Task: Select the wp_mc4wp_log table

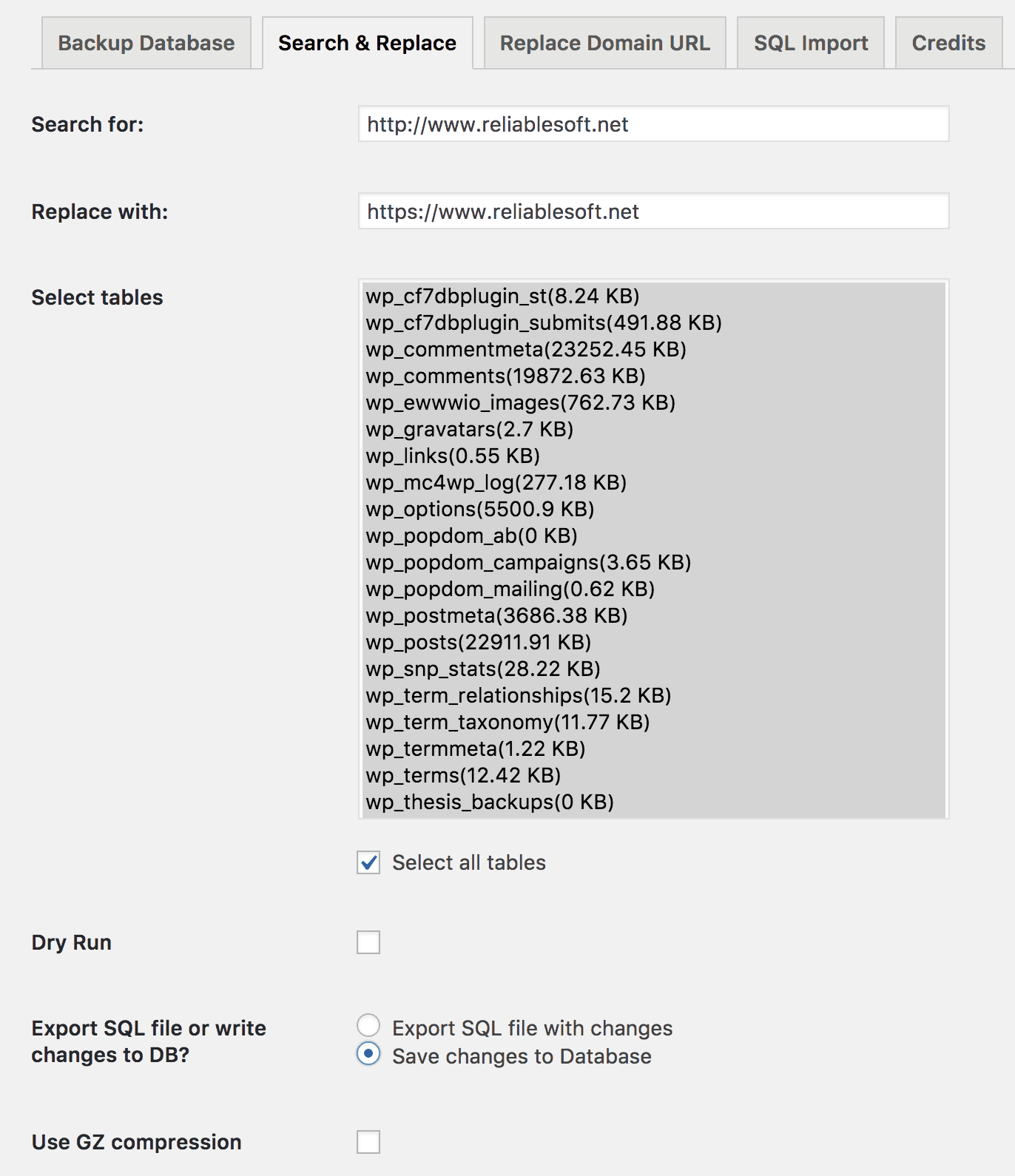Action: coord(496,483)
